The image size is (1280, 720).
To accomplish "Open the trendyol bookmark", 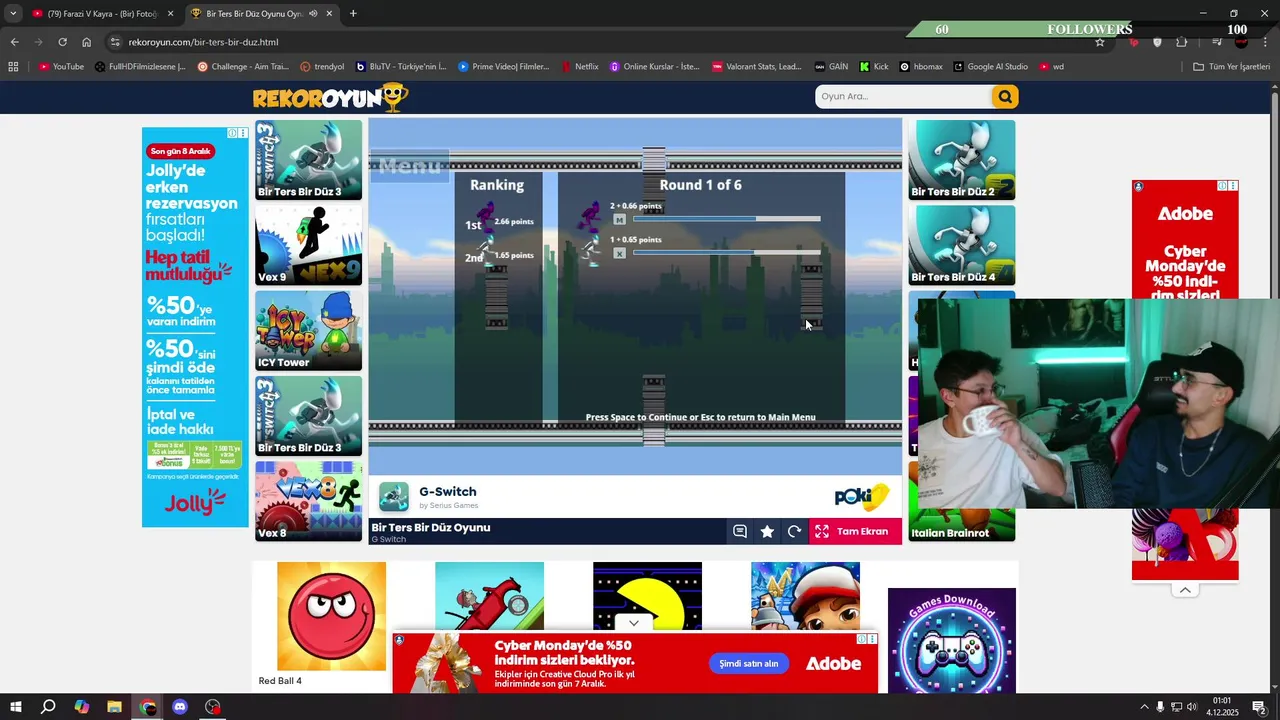I will [322, 67].
